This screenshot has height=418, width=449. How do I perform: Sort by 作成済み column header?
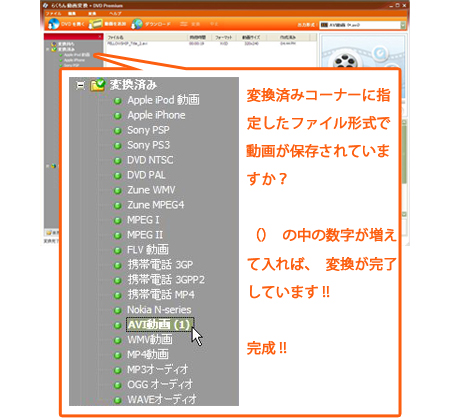tap(288, 37)
